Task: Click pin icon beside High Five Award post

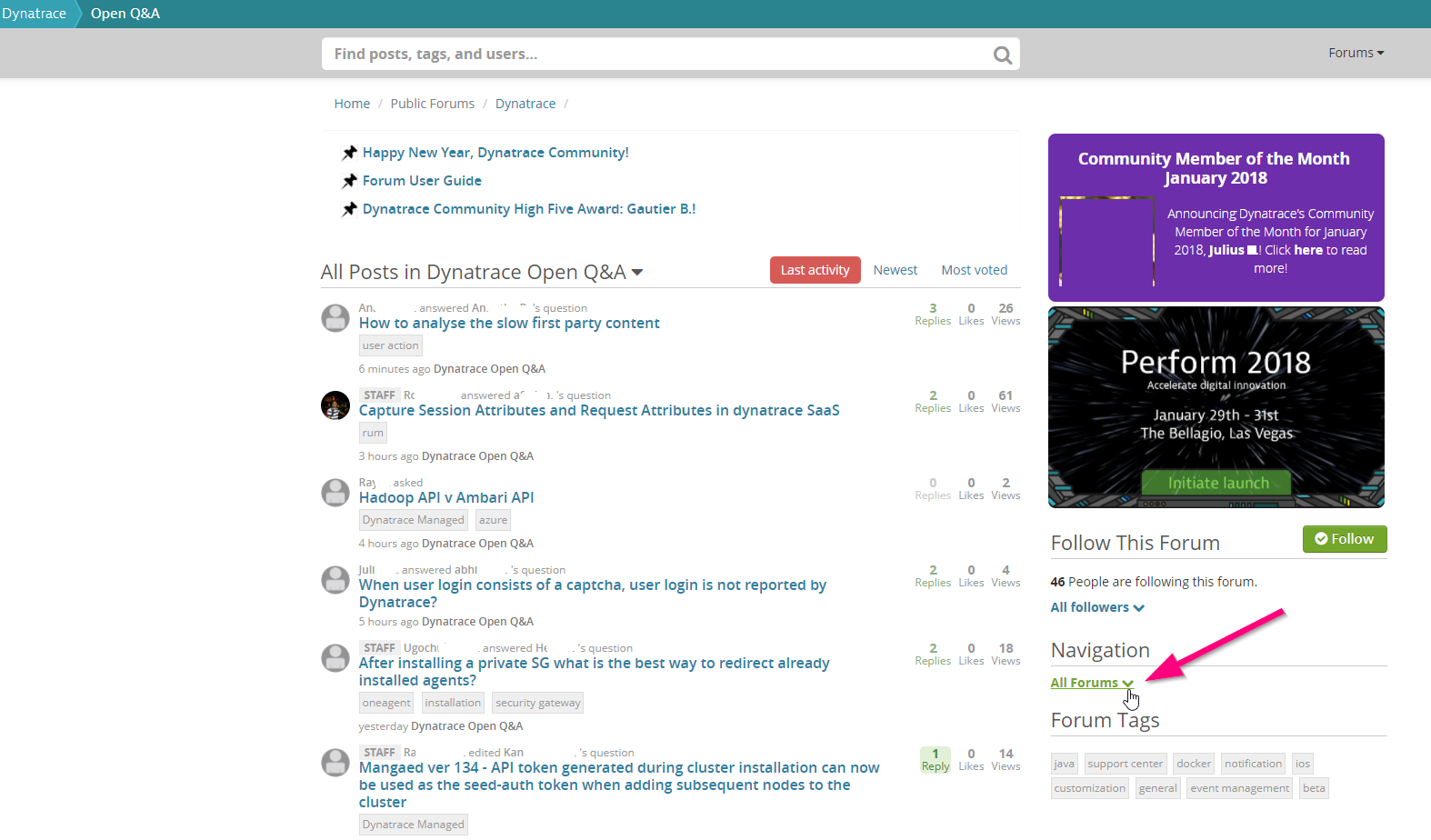Action: click(x=349, y=209)
